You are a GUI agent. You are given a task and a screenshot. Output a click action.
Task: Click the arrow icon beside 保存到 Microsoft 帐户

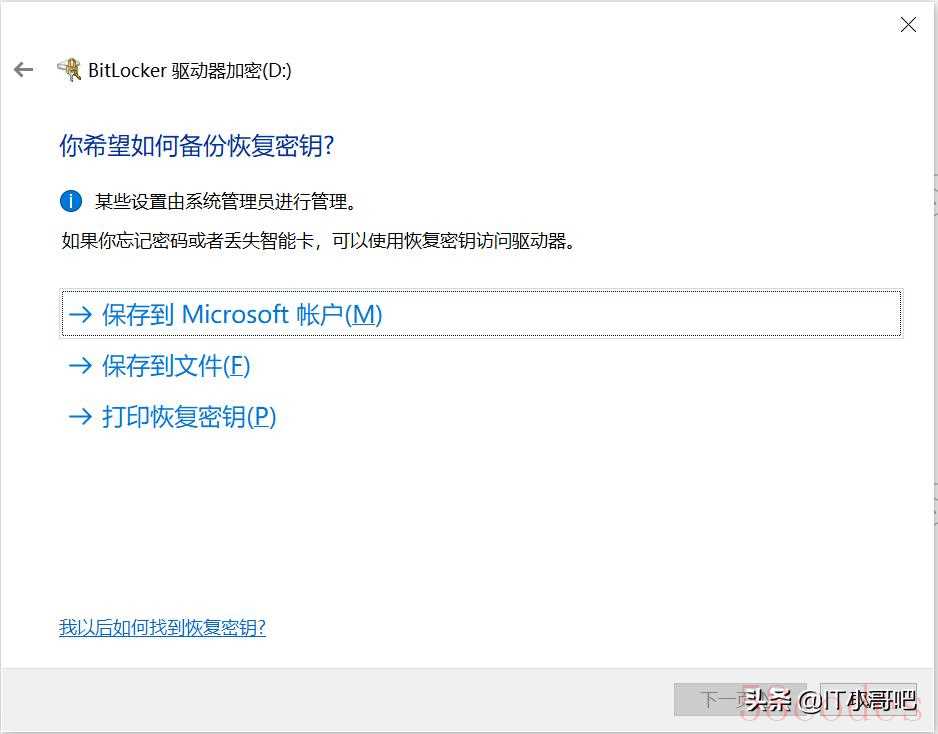(x=80, y=314)
